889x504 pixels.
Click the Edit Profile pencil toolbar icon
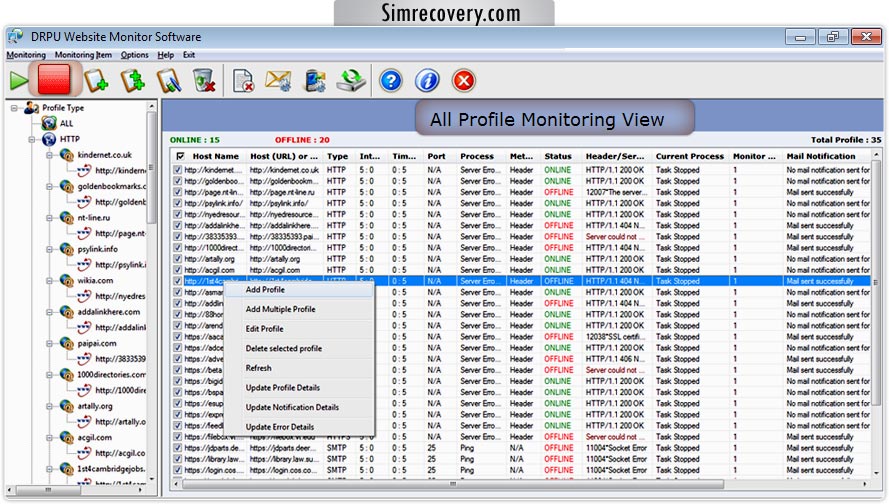[169, 81]
